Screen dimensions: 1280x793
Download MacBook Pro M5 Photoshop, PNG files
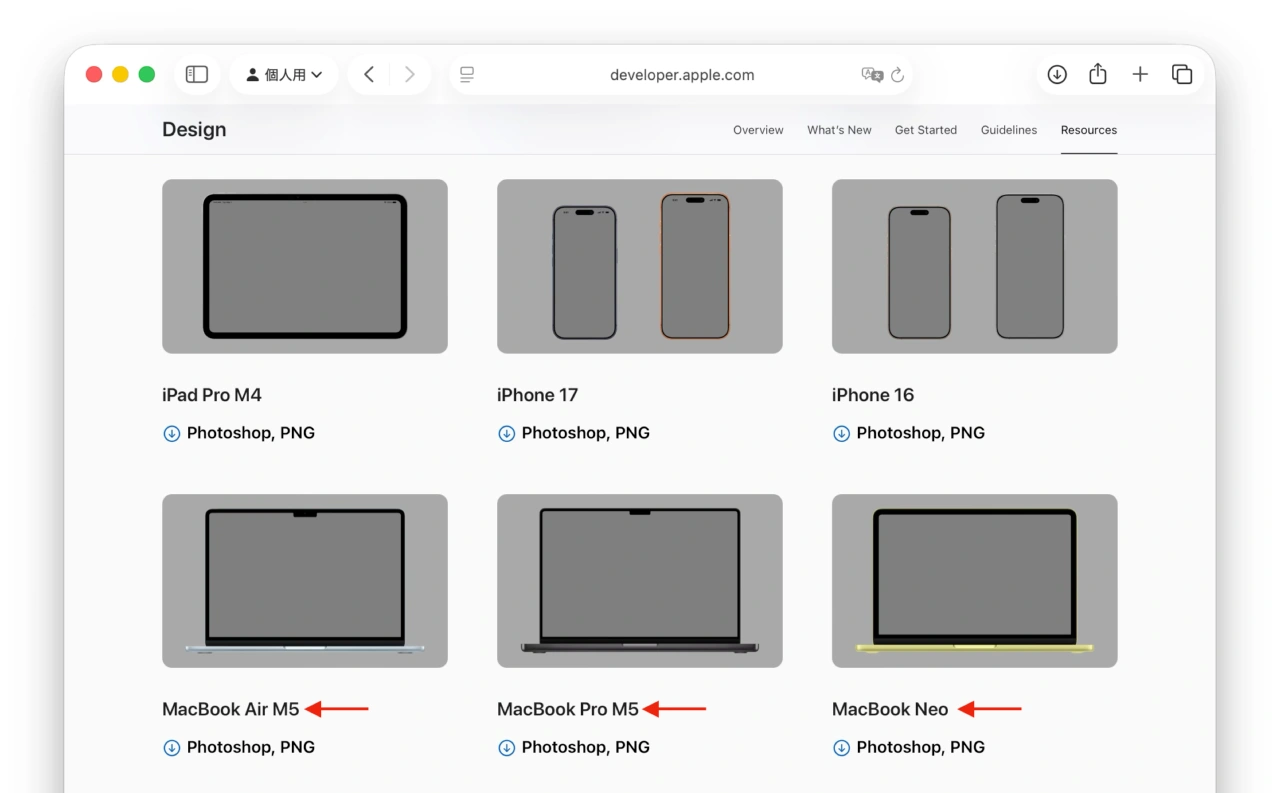point(575,747)
